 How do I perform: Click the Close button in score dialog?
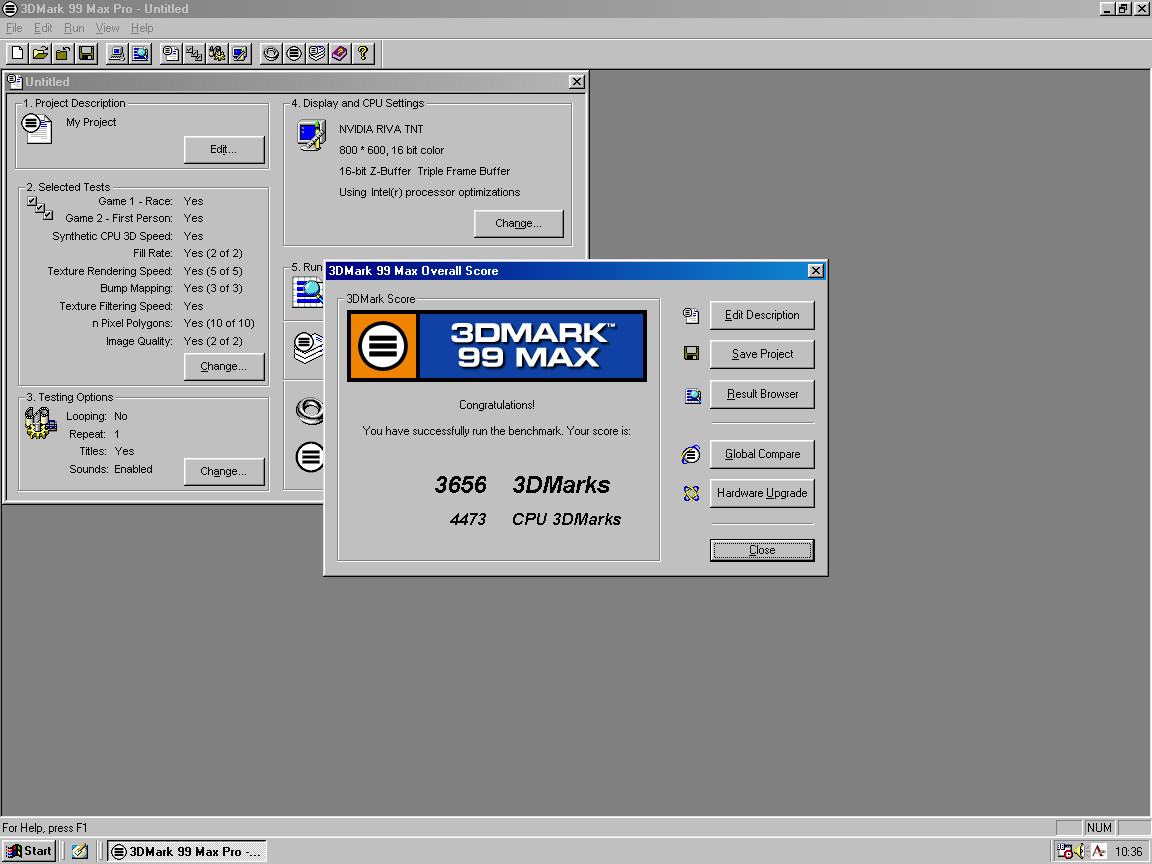click(762, 550)
